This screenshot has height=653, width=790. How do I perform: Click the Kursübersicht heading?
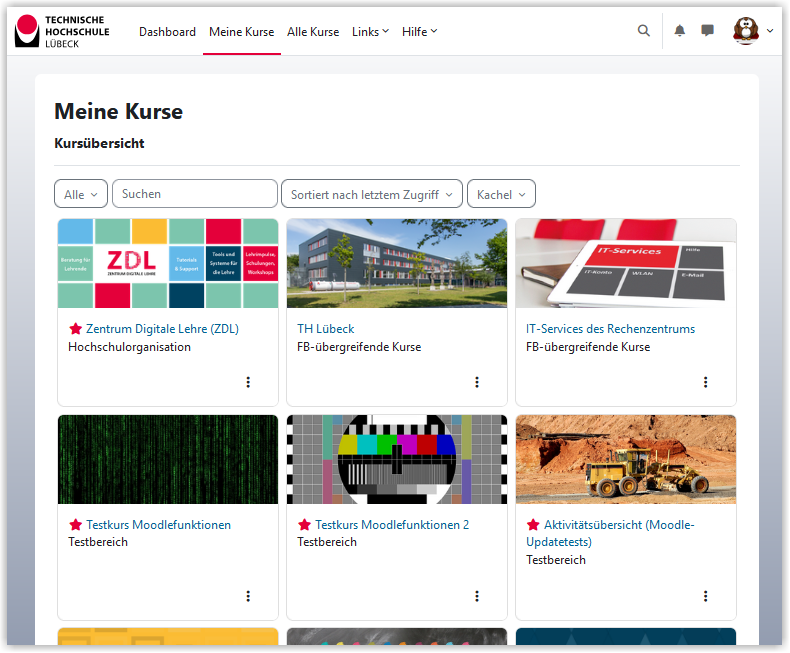(99, 144)
